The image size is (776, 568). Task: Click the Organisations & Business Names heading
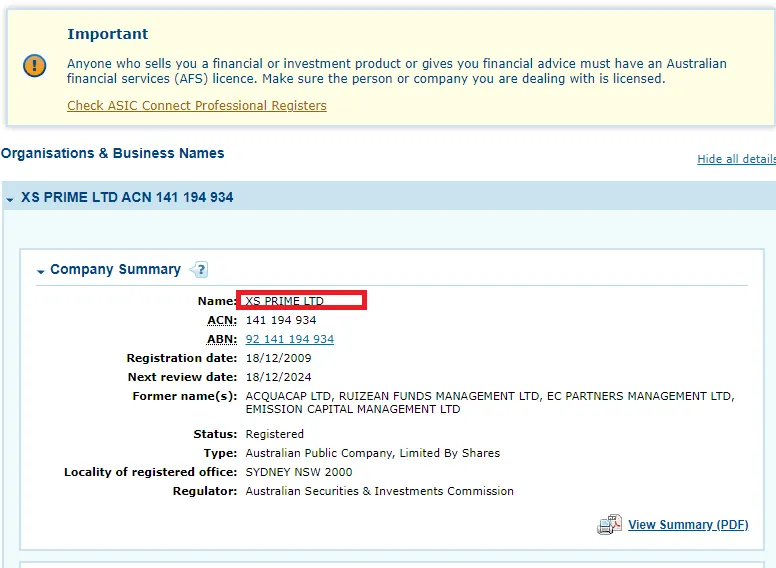112,153
